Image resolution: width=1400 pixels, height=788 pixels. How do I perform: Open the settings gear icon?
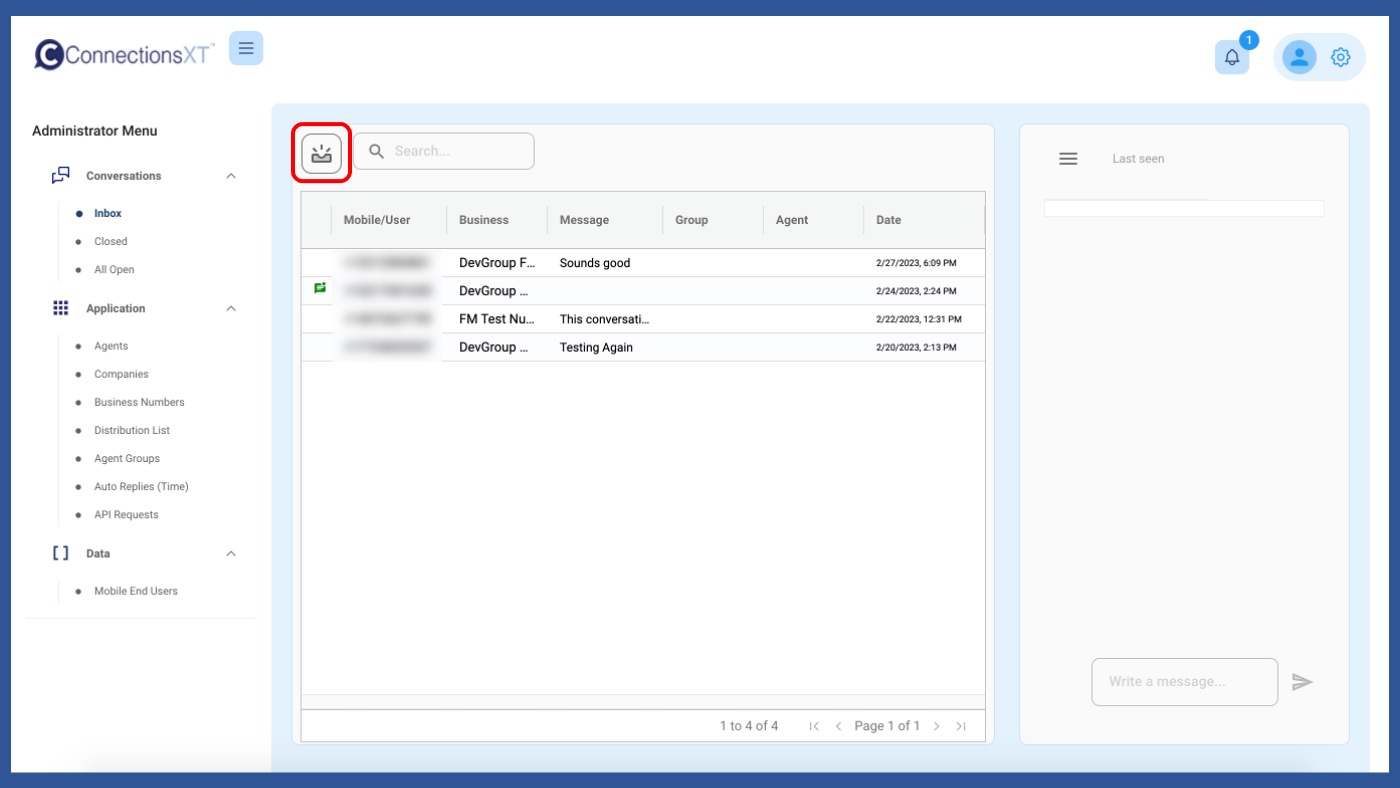pyautogui.click(x=1341, y=57)
